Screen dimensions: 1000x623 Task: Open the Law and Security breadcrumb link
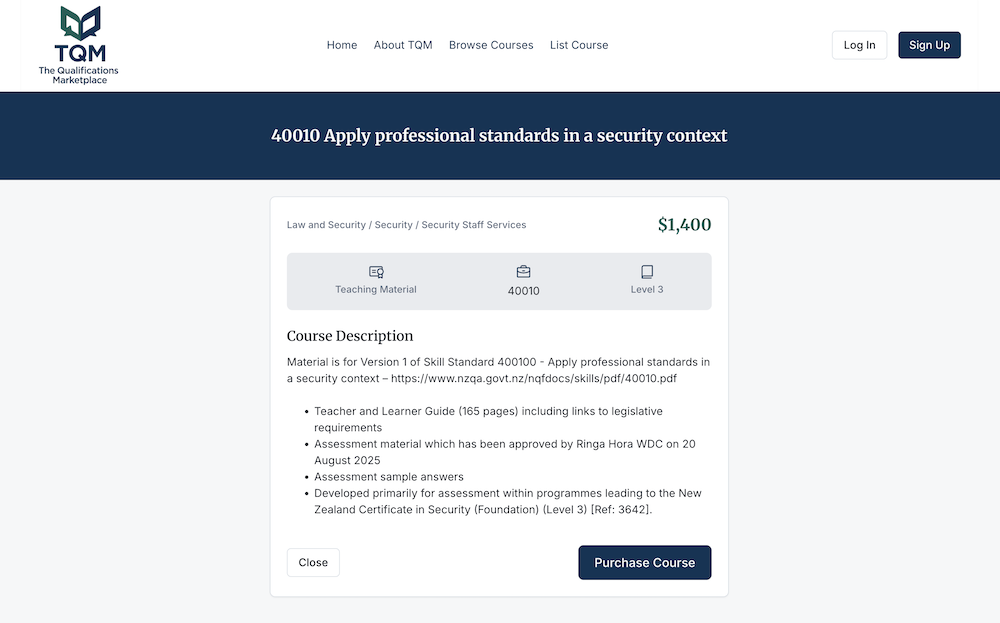pos(324,225)
